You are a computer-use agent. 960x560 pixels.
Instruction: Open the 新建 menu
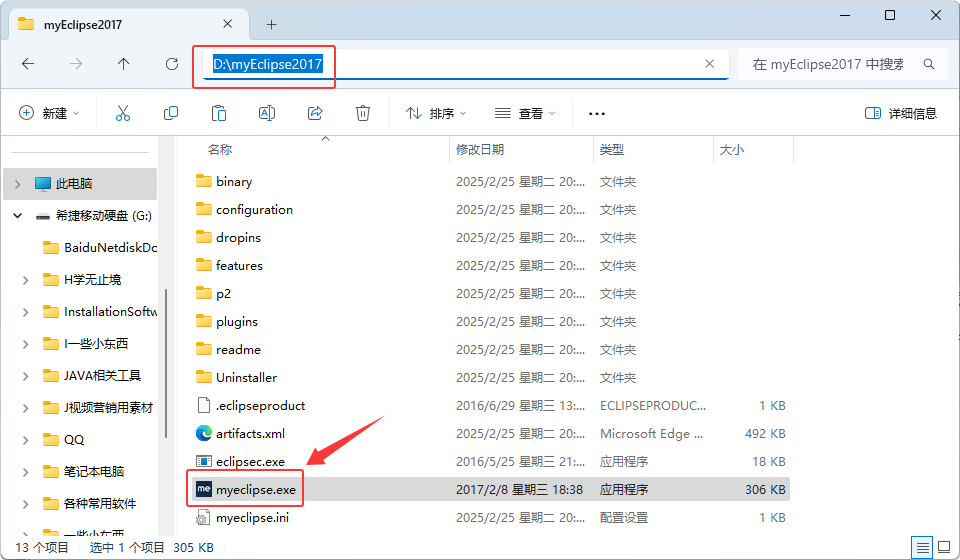(49, 113)
